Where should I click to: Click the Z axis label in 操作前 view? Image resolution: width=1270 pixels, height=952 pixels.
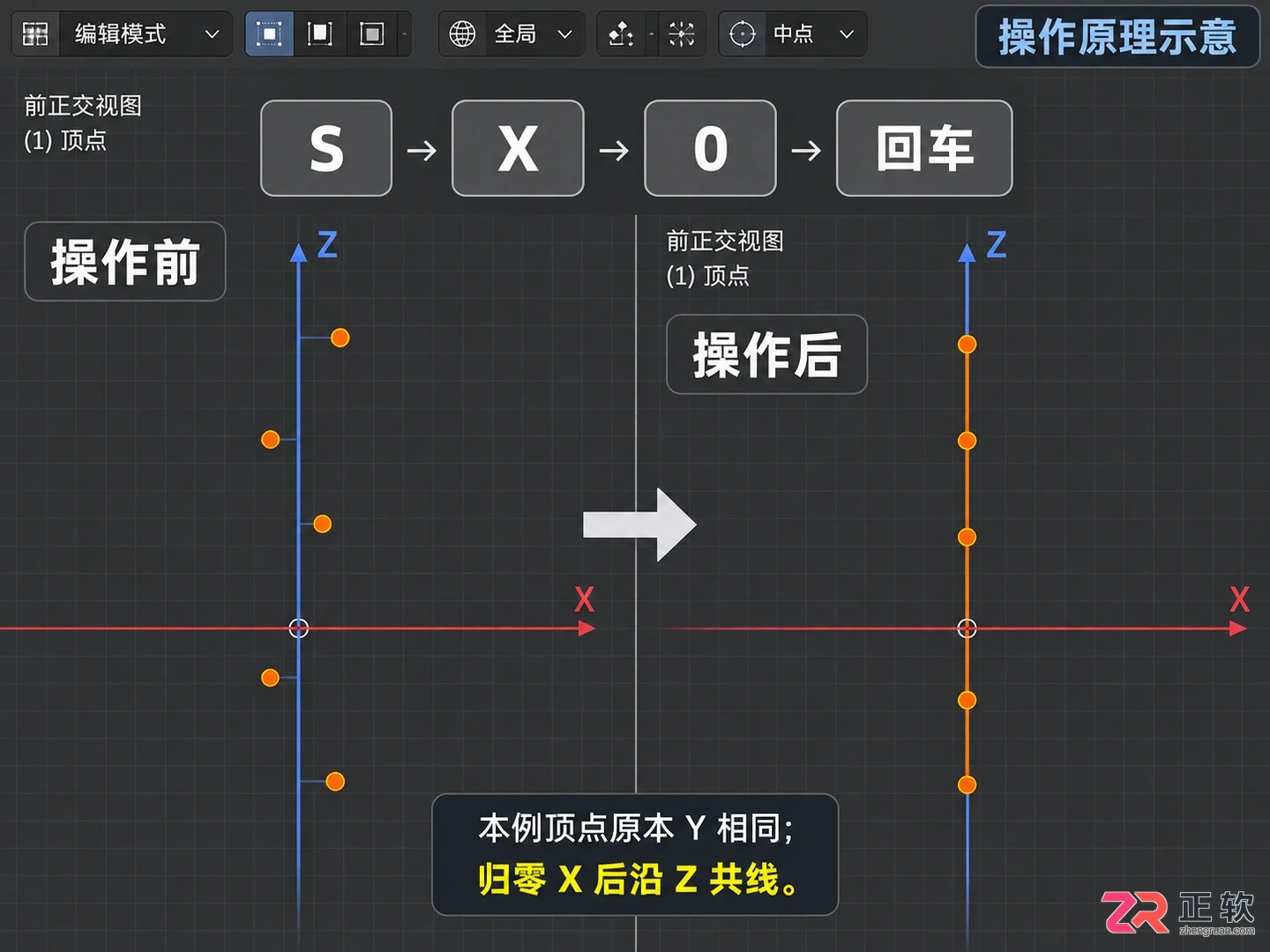pyautogui.click(x=327, y=244)
